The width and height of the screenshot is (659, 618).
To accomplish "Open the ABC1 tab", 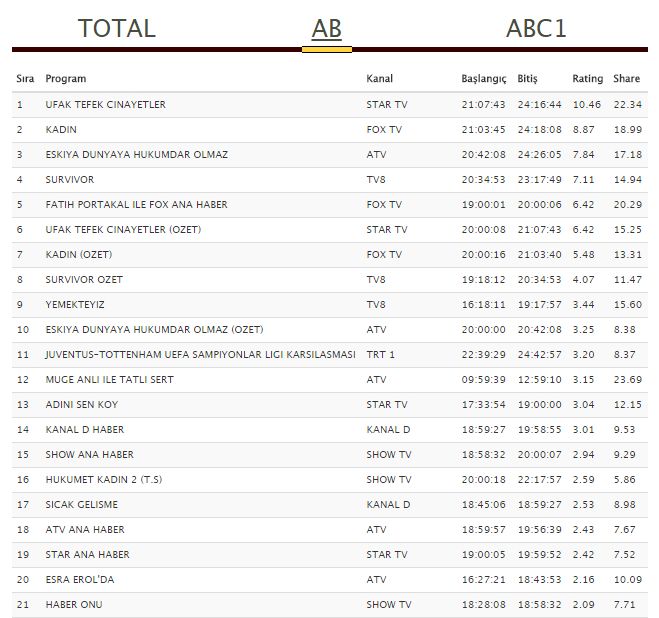I will coord(536,29).
